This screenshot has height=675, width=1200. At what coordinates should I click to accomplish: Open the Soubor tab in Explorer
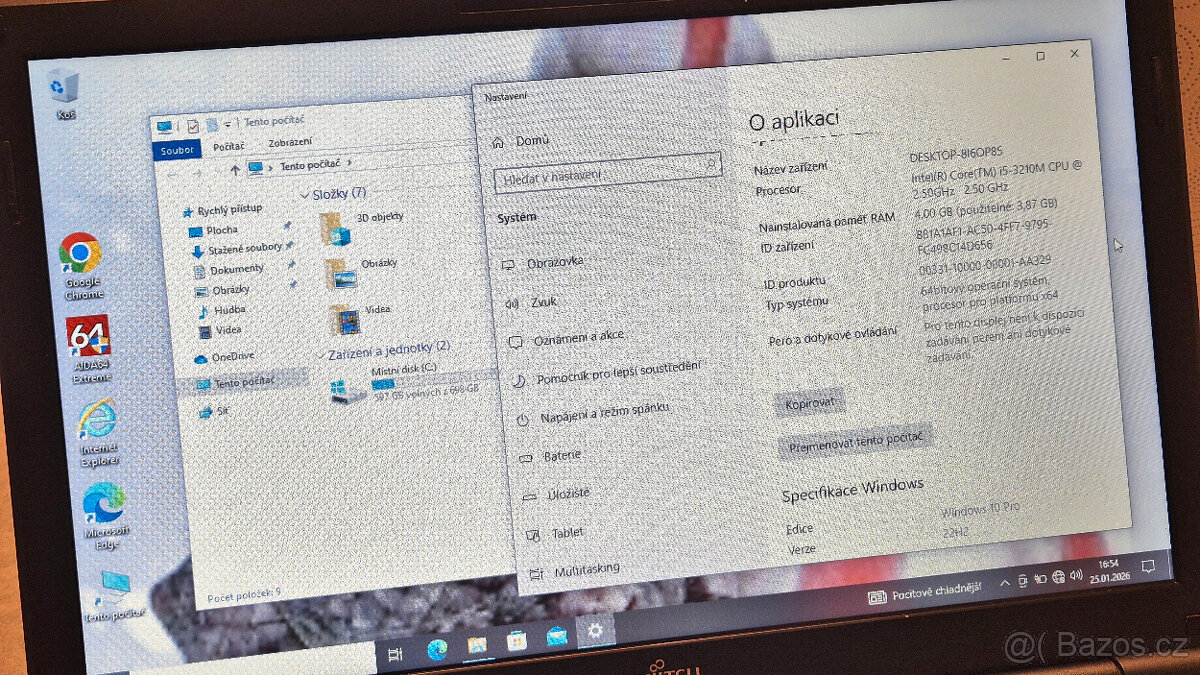click(x=178, y=151)
